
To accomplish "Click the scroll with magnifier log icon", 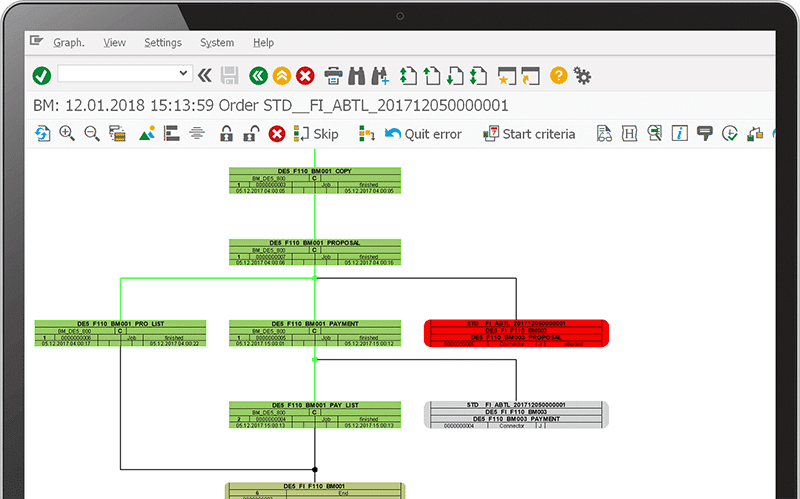I will 655,134.
